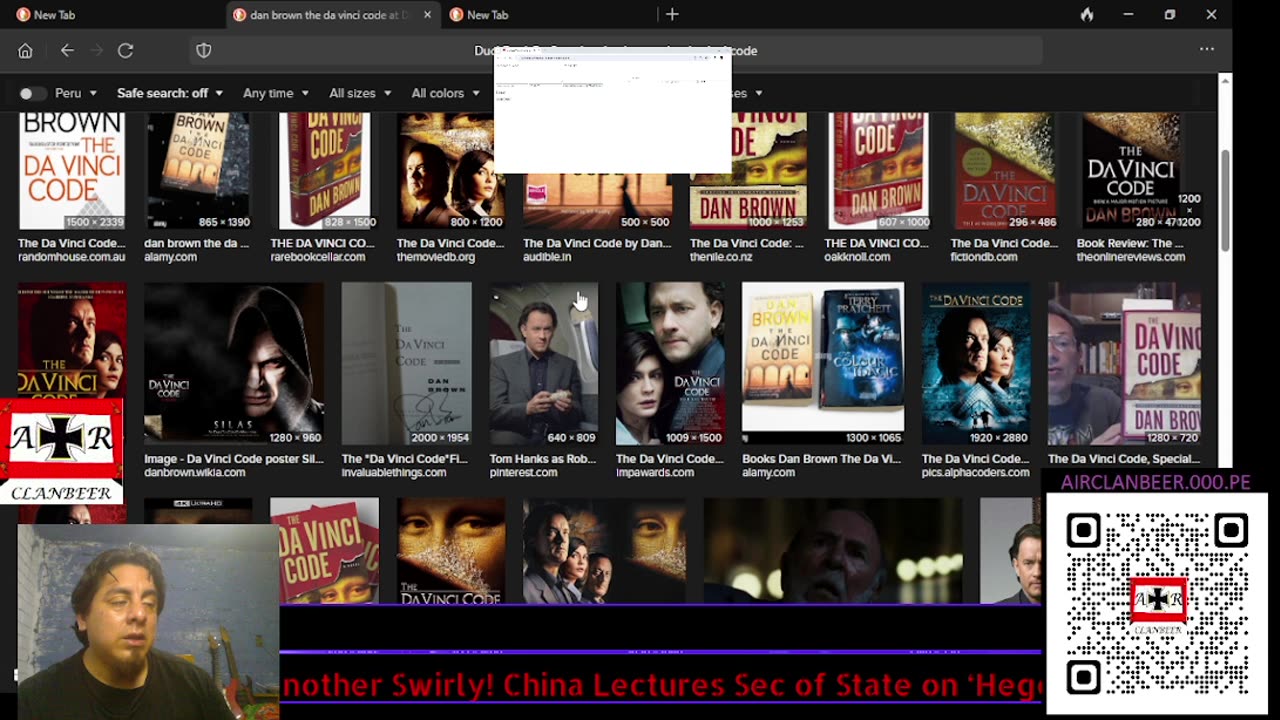1280x720 pixels.
Task: Open impawards.com movie poster image
Action: coord(670,363)
